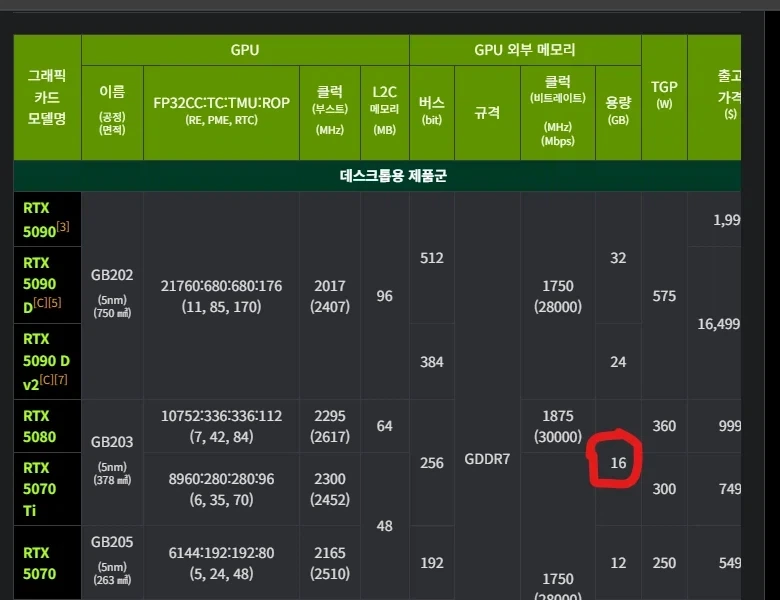This screenshot has width=780, height=600.
Task: Click the 575 W TGP cell
Action: click(x=664, y=296)
